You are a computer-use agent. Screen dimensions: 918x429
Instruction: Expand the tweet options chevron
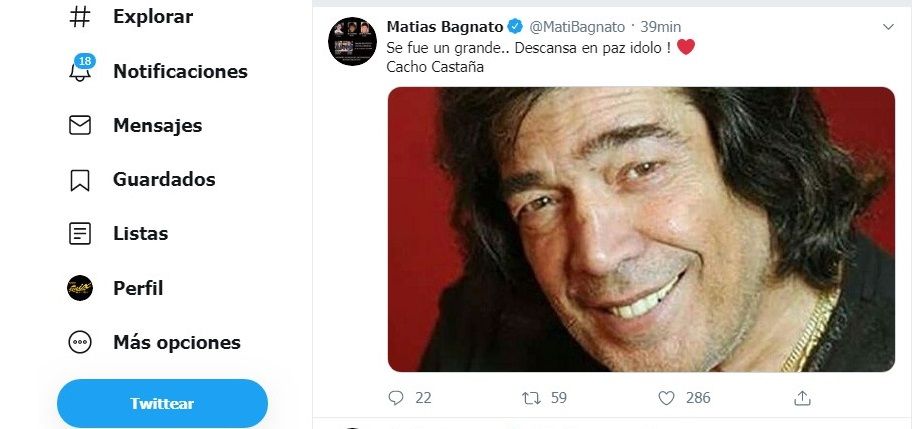[x=888, y=27]
